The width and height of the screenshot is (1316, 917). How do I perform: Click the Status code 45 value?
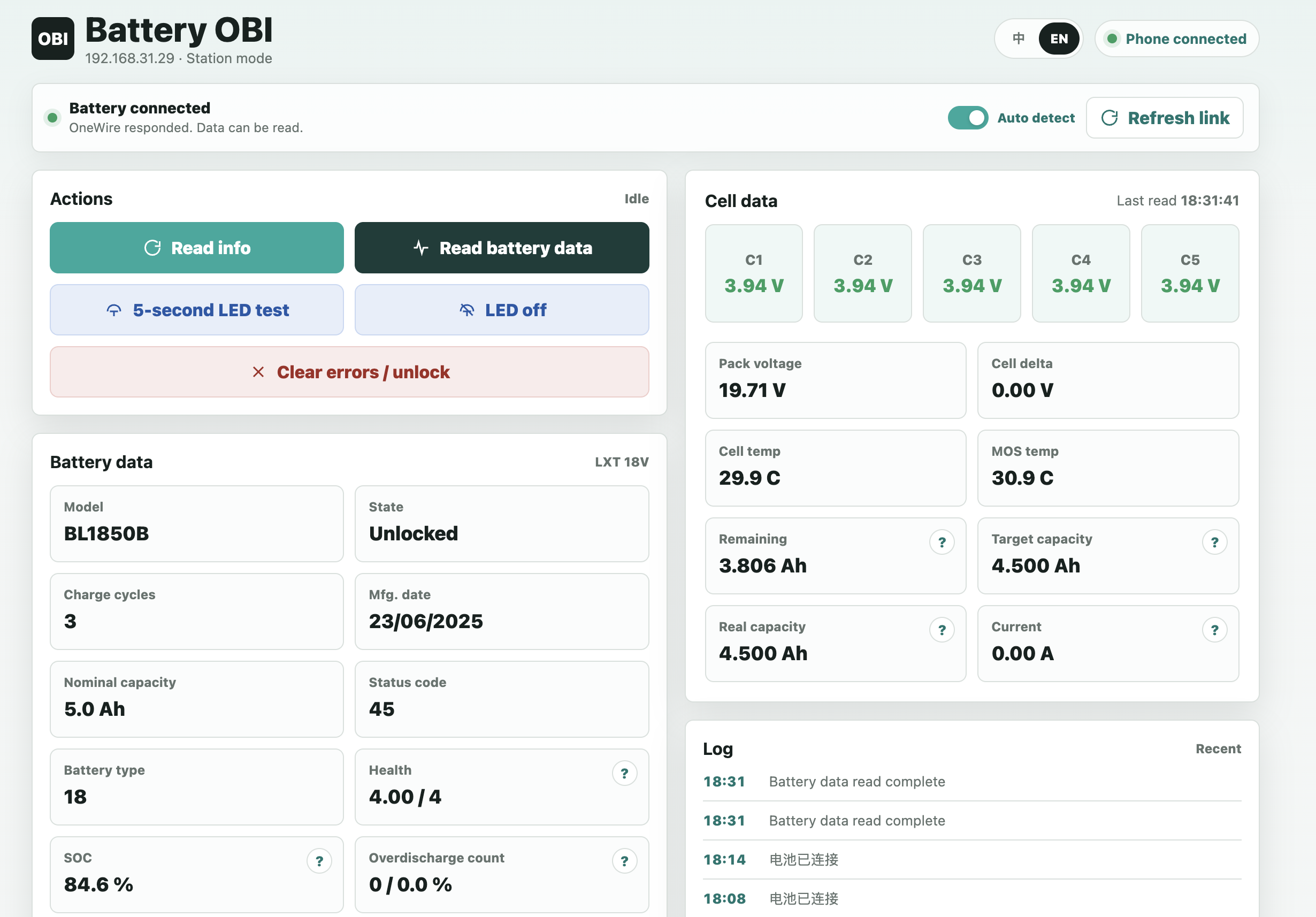click(382, 709)
